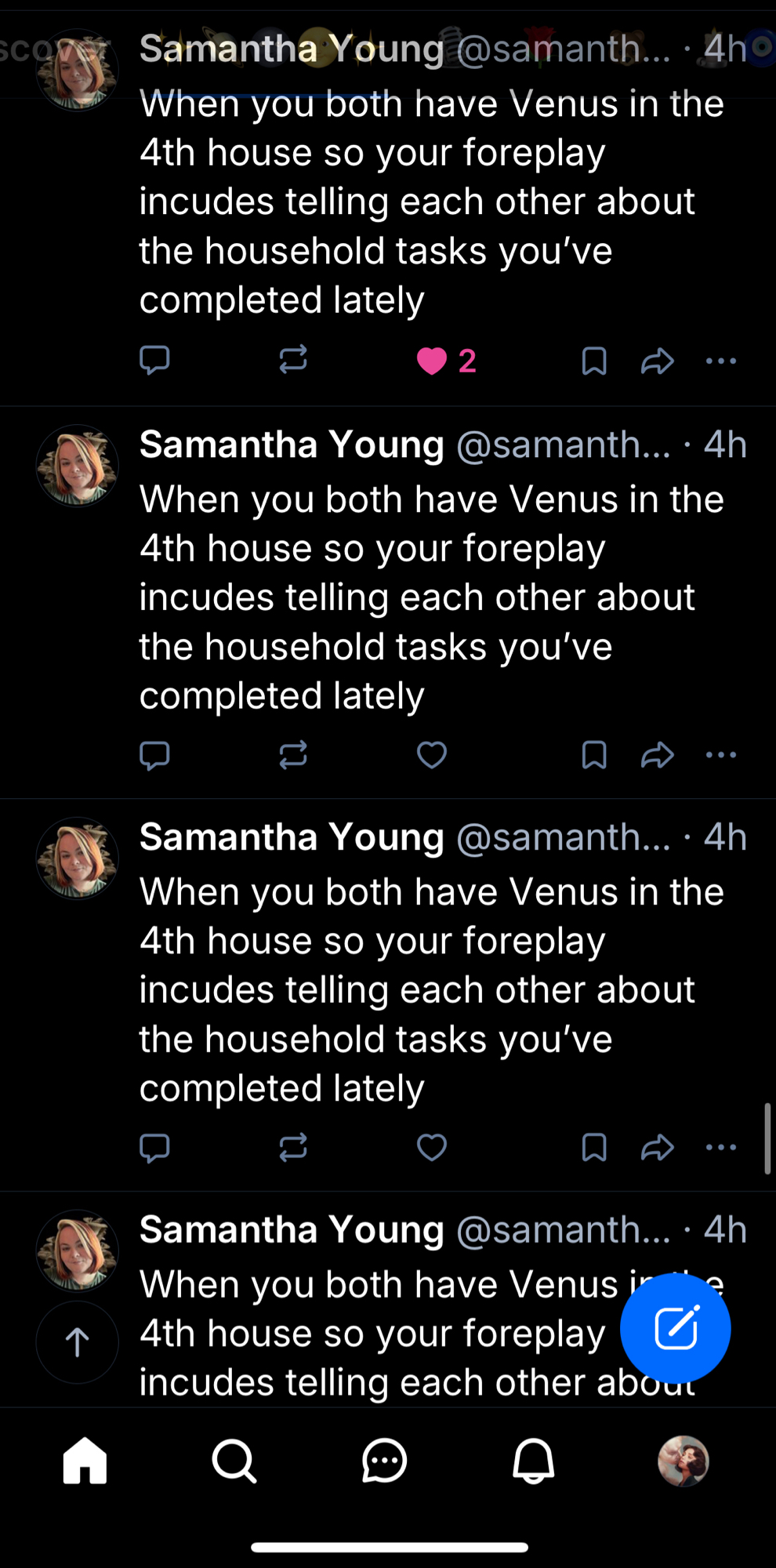Open the notifications bell

(534, 1461)
